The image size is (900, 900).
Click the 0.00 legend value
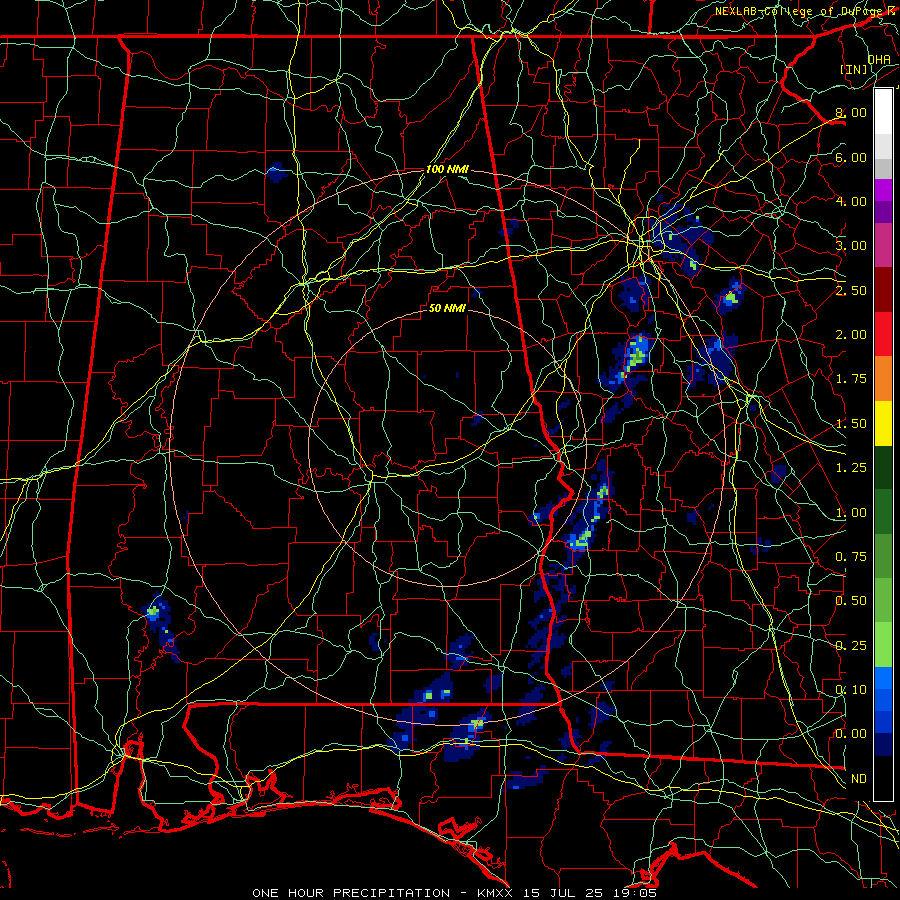point(851,734)
